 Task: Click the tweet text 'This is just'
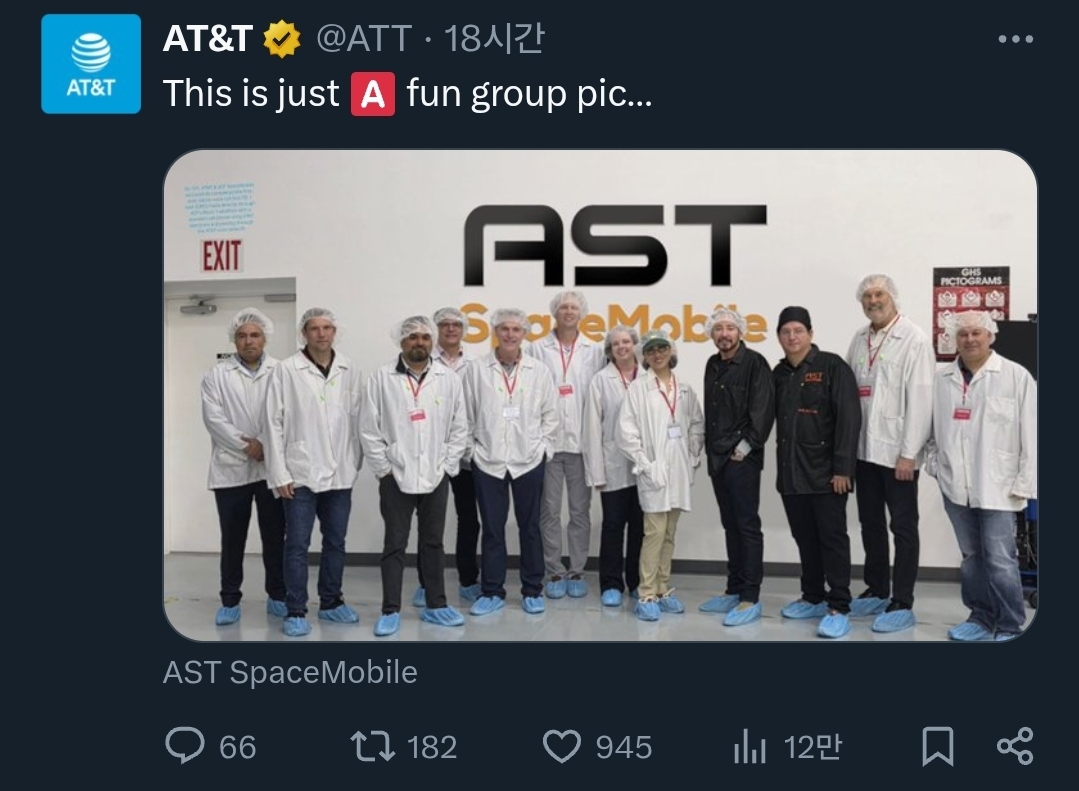[x=251, y=93]
